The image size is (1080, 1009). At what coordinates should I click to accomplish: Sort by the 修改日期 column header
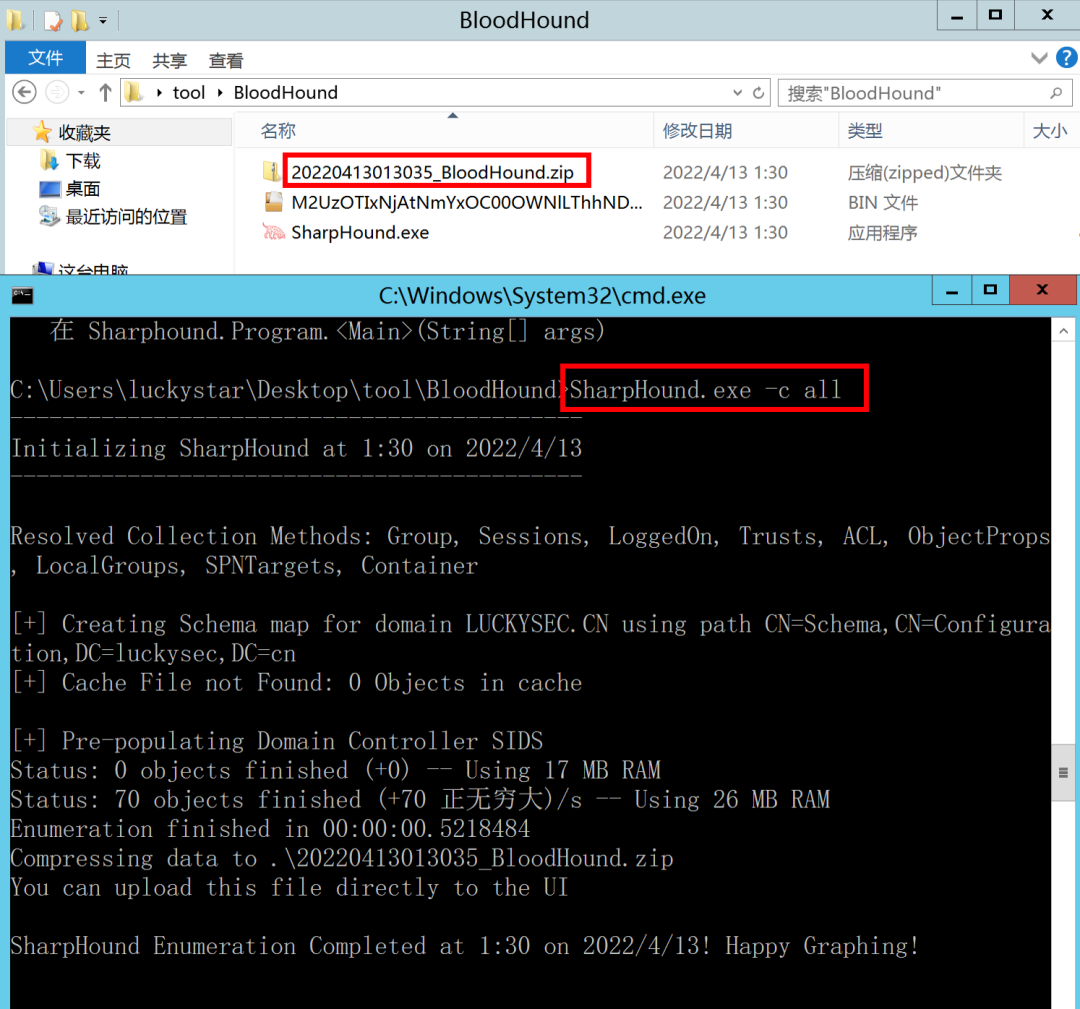pyautogui.click(x=745, y=131)
